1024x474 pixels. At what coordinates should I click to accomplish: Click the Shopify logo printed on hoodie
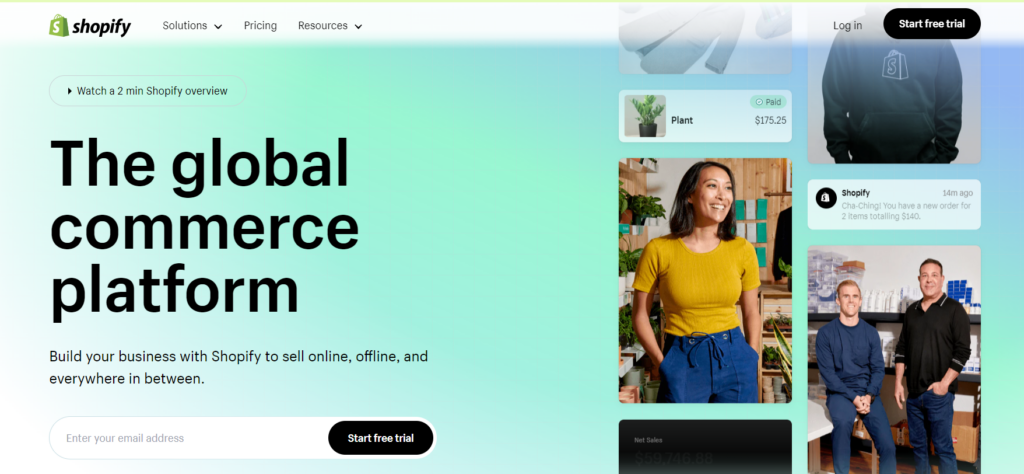pos(893,66)
